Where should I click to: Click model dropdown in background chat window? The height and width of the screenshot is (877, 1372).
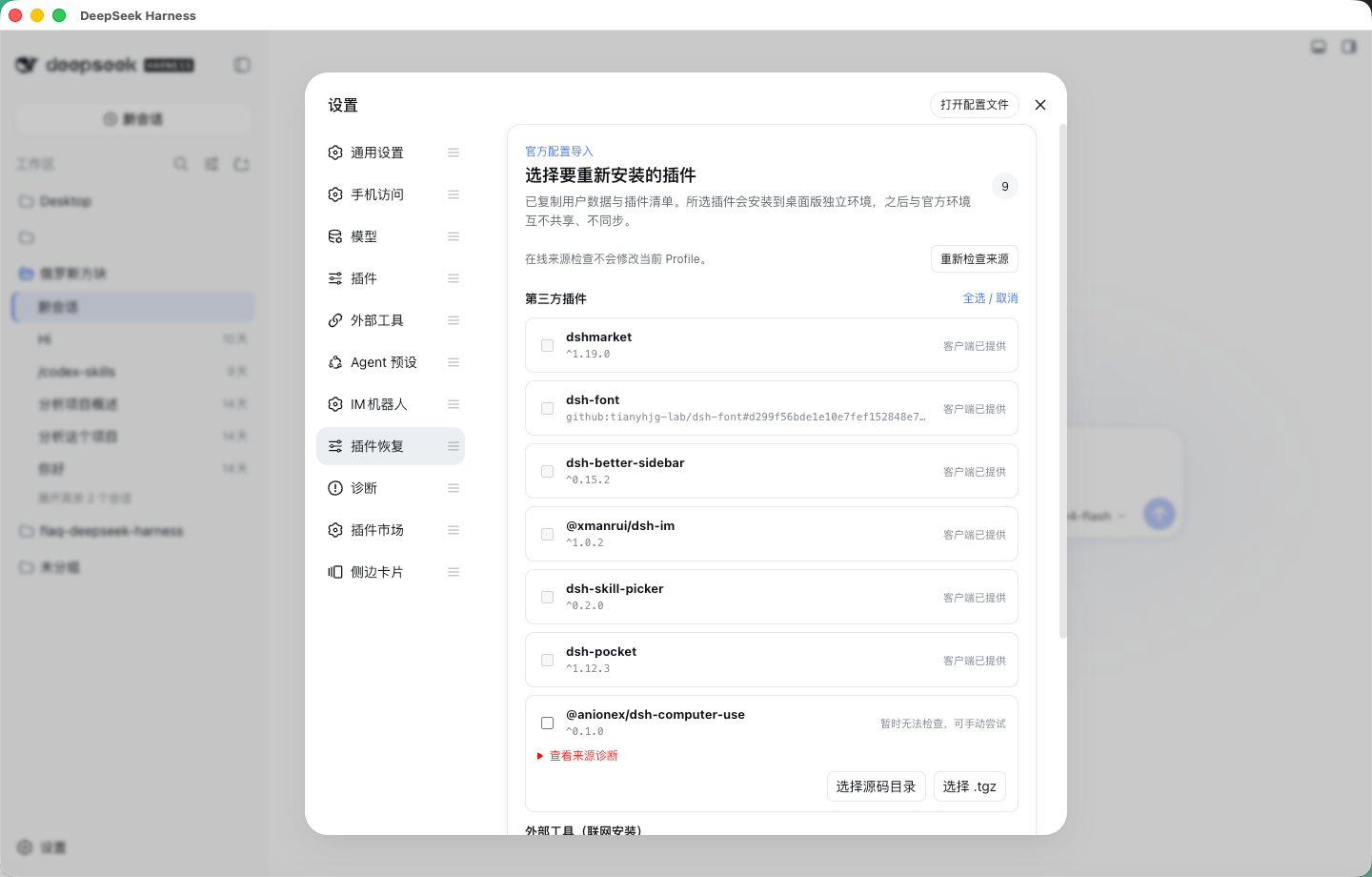tap(1097, 516)
